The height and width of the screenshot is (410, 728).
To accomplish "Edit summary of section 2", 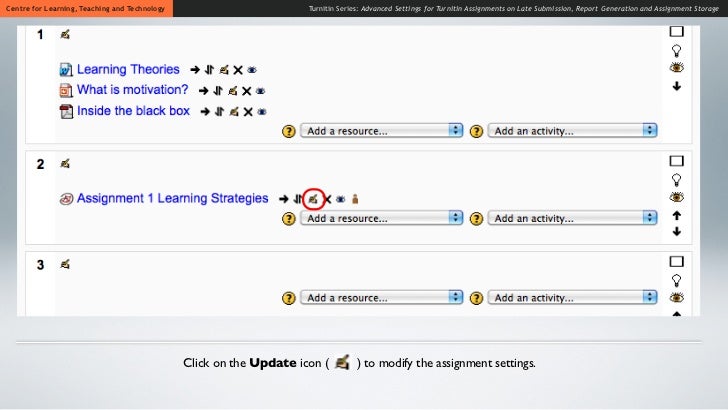I will [x=65, y=163].
